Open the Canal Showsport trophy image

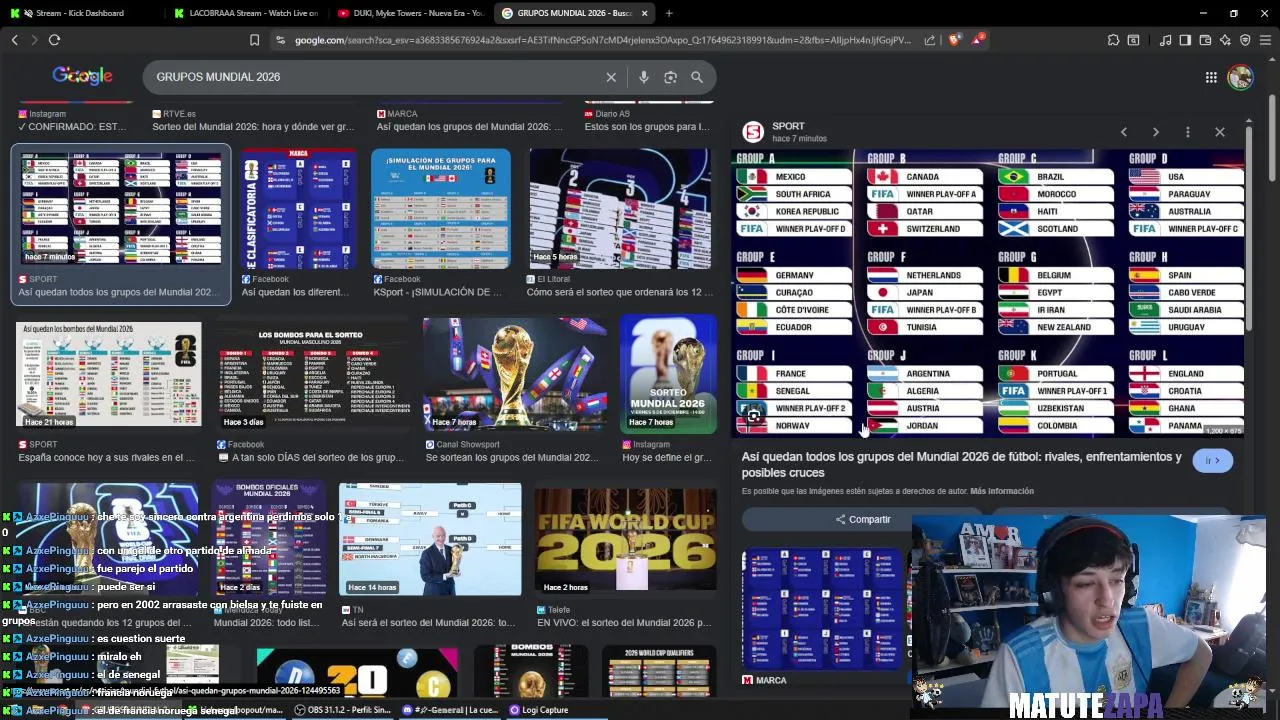515,374
